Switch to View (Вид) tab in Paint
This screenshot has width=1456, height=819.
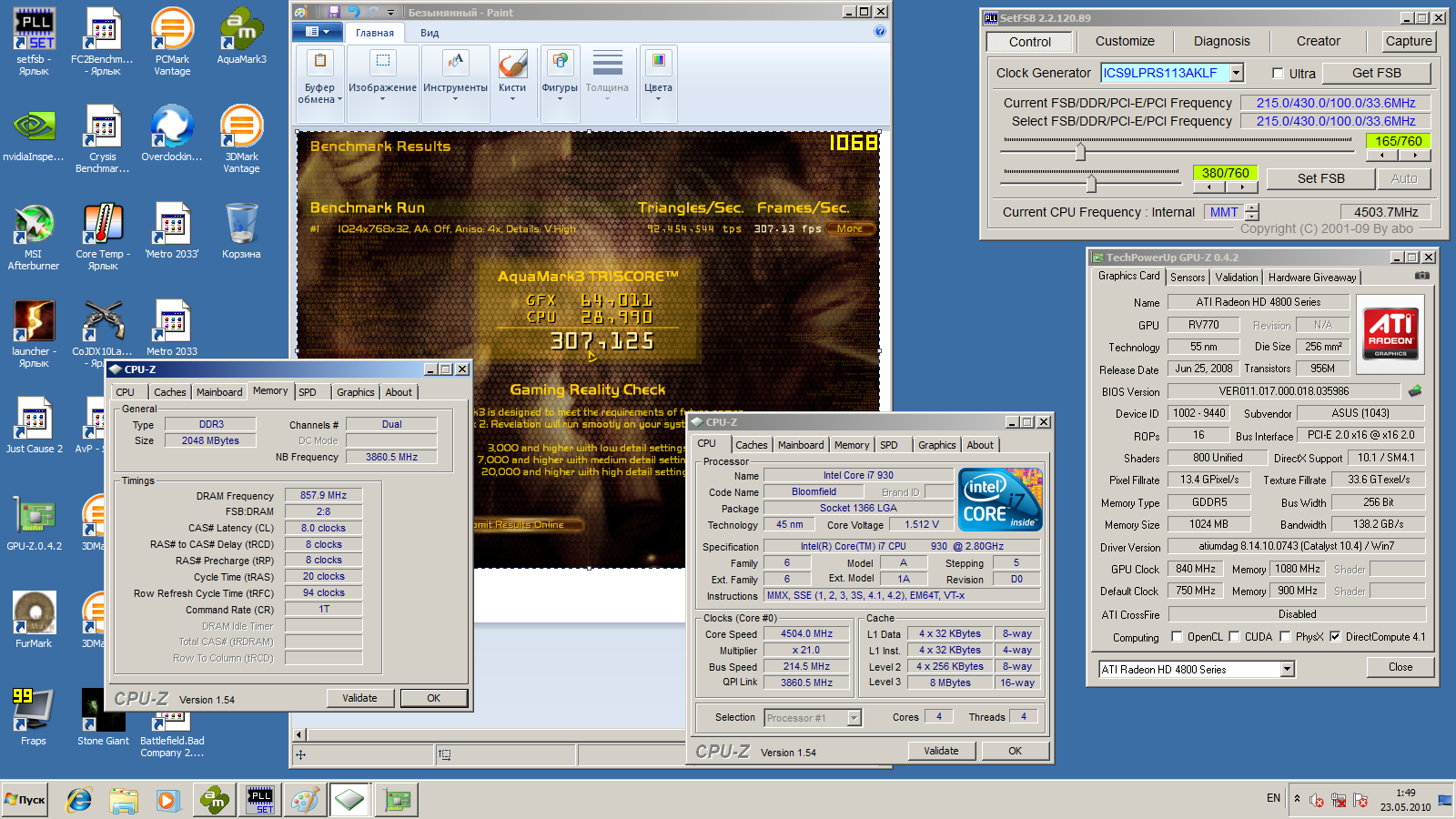430,33
